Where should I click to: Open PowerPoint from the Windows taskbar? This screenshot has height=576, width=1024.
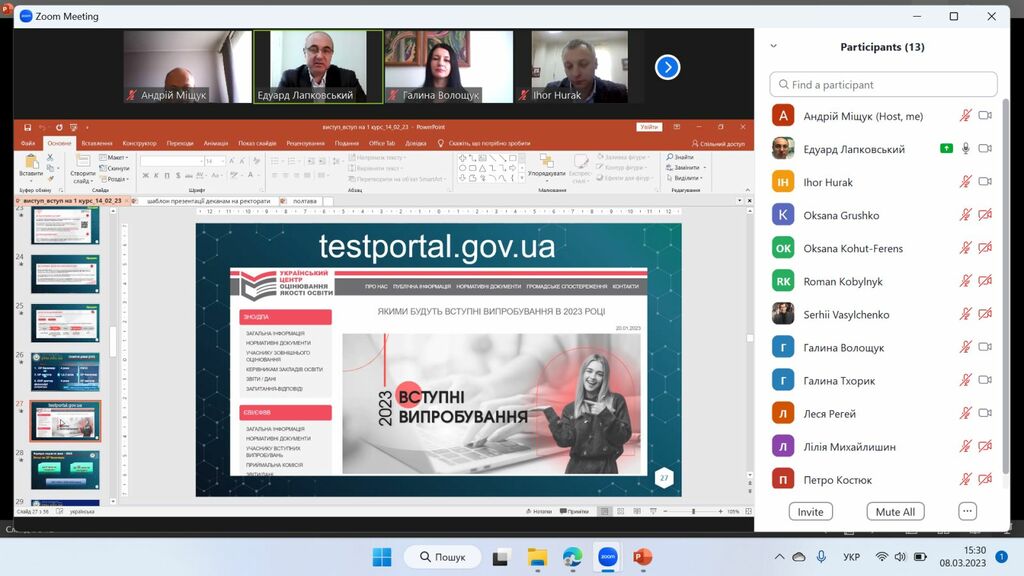(642, 557)
